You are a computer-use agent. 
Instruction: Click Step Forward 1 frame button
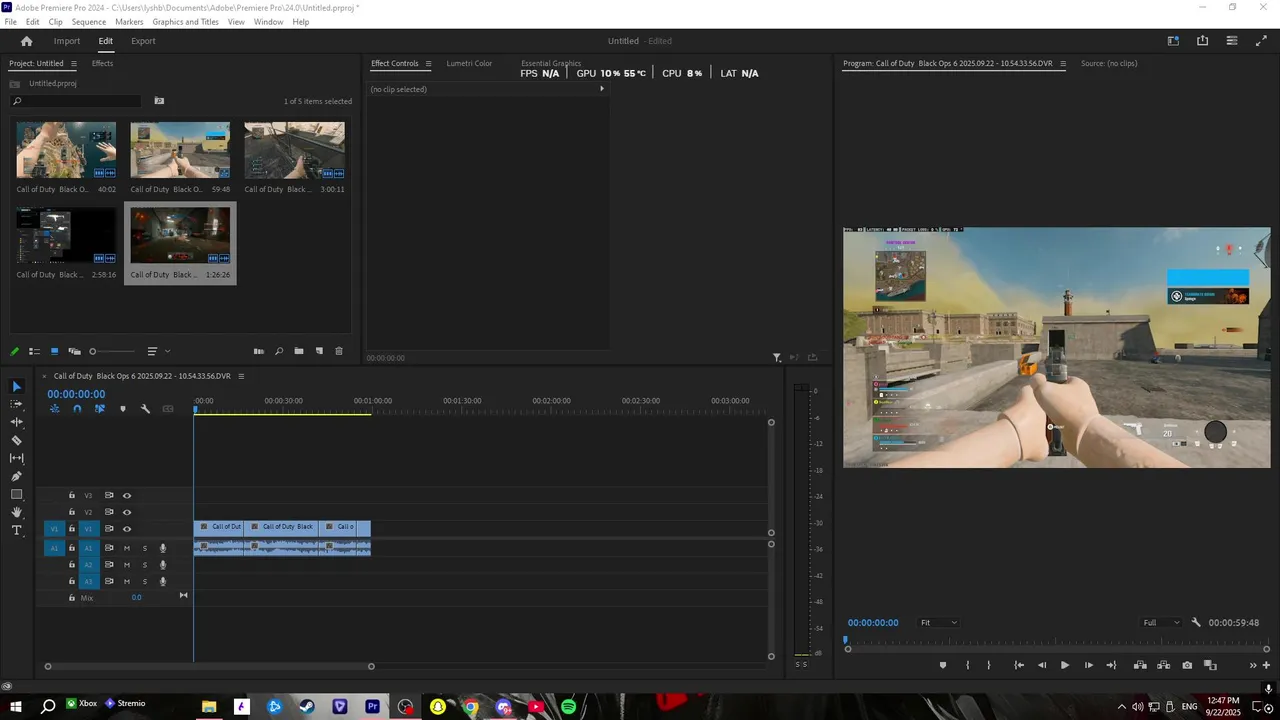click(x=1088, y=665)
